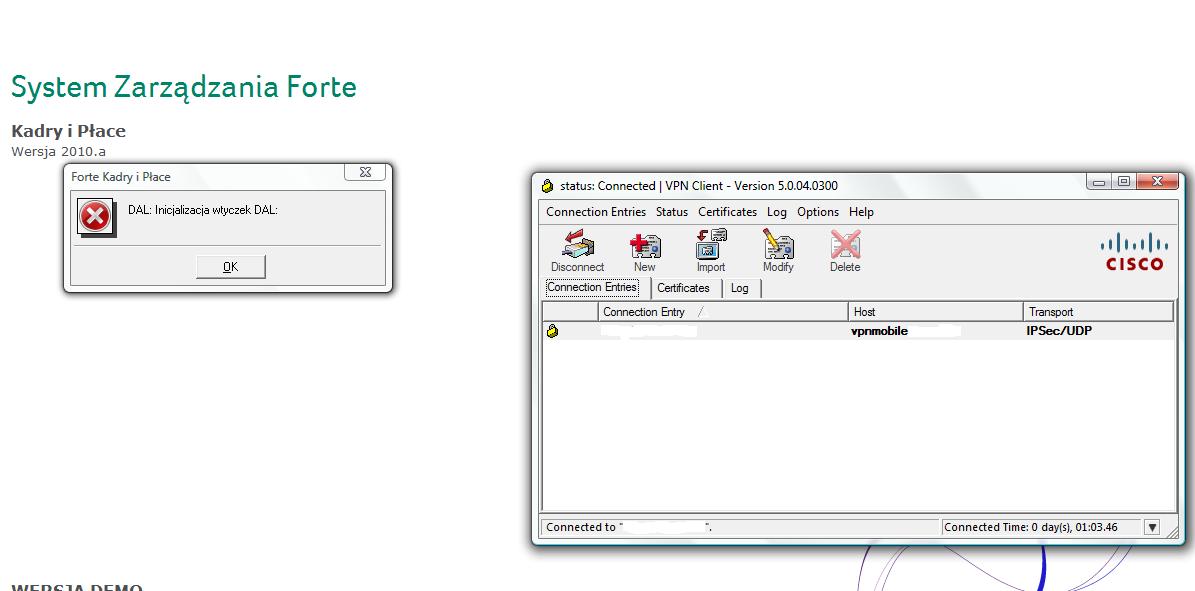Switch to the Log tab
1195x591 pixels.
click(x=740, y=288)
